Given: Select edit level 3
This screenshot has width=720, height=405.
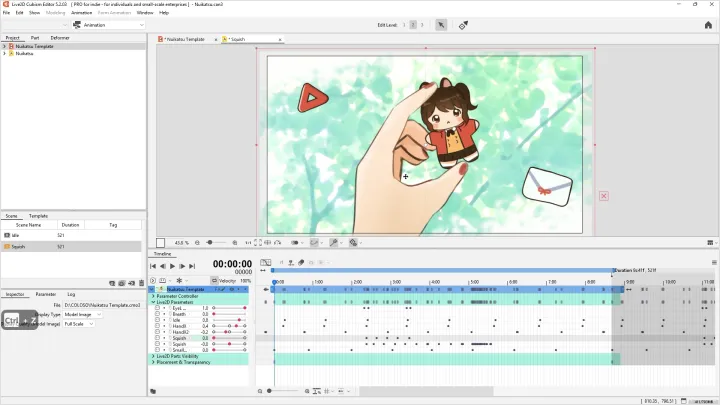Looking at the screenshot, I should (422, 25).
